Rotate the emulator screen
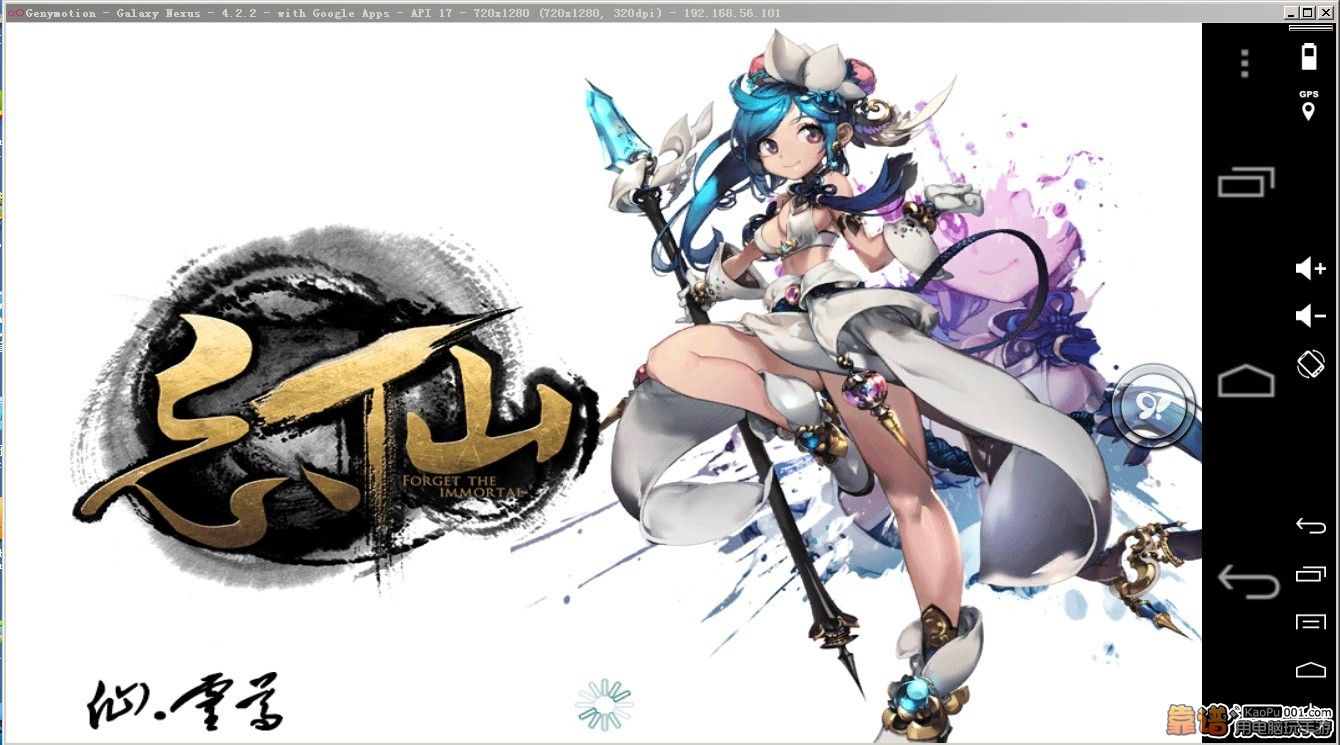Screen dimensions: 1340x745 coord(1310,364)
